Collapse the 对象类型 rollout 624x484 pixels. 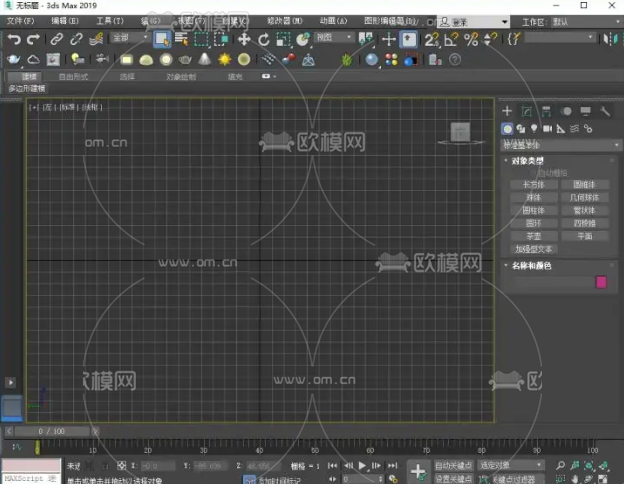(526, 160)
